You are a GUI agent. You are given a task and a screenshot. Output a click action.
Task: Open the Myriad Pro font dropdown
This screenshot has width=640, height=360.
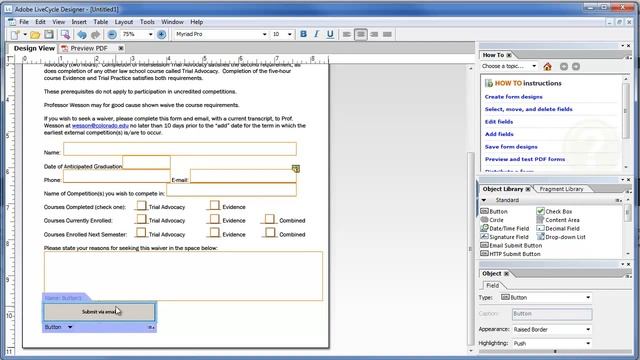[x=264, y=35]
